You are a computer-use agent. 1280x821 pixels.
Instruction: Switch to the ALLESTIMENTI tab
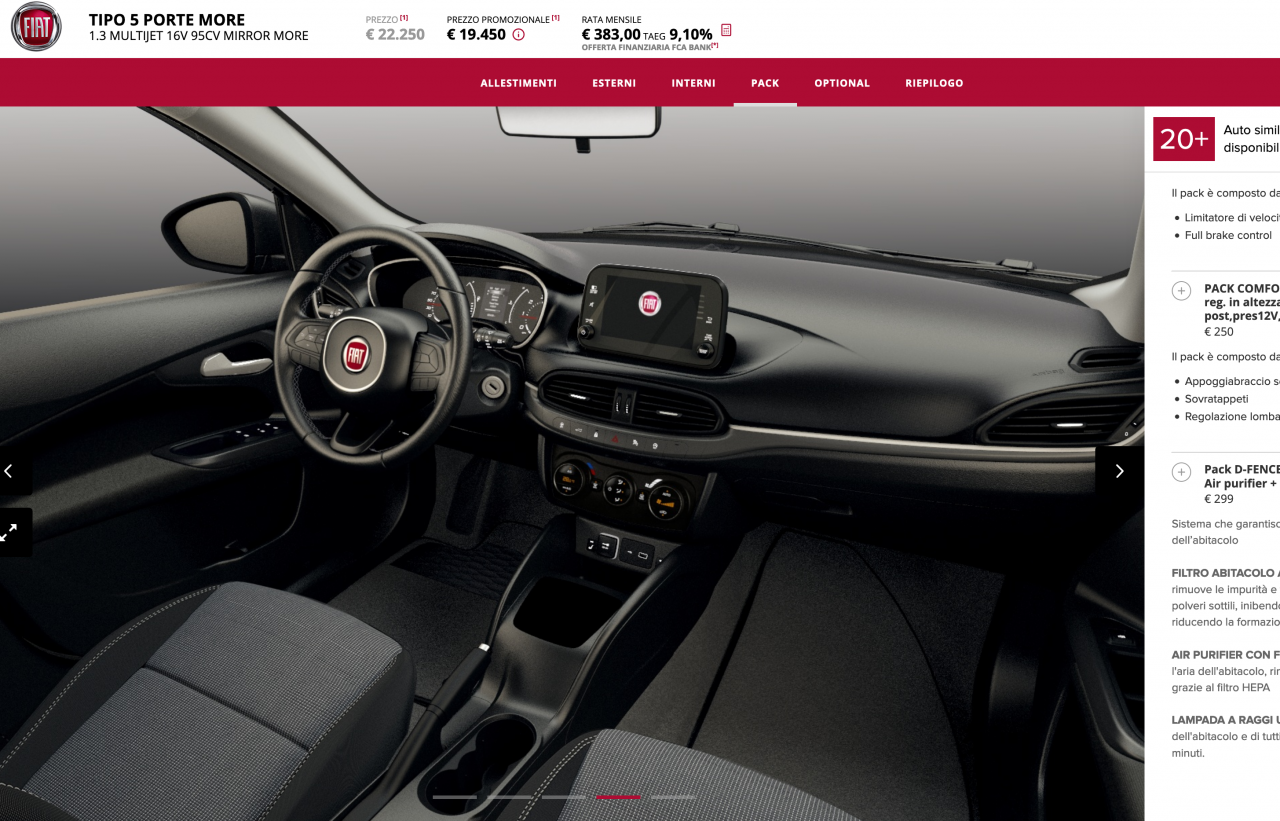tap(518, 83)
